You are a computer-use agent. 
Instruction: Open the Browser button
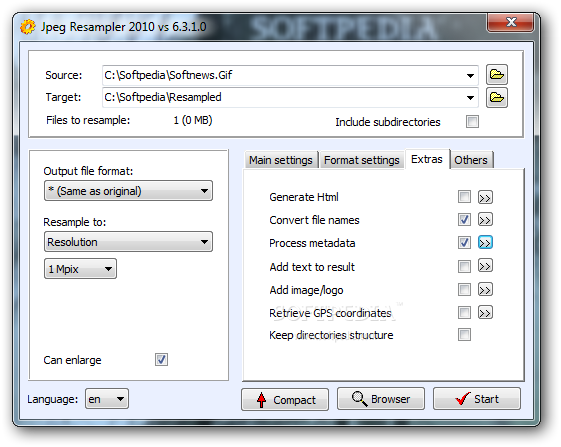pos(381,398)
